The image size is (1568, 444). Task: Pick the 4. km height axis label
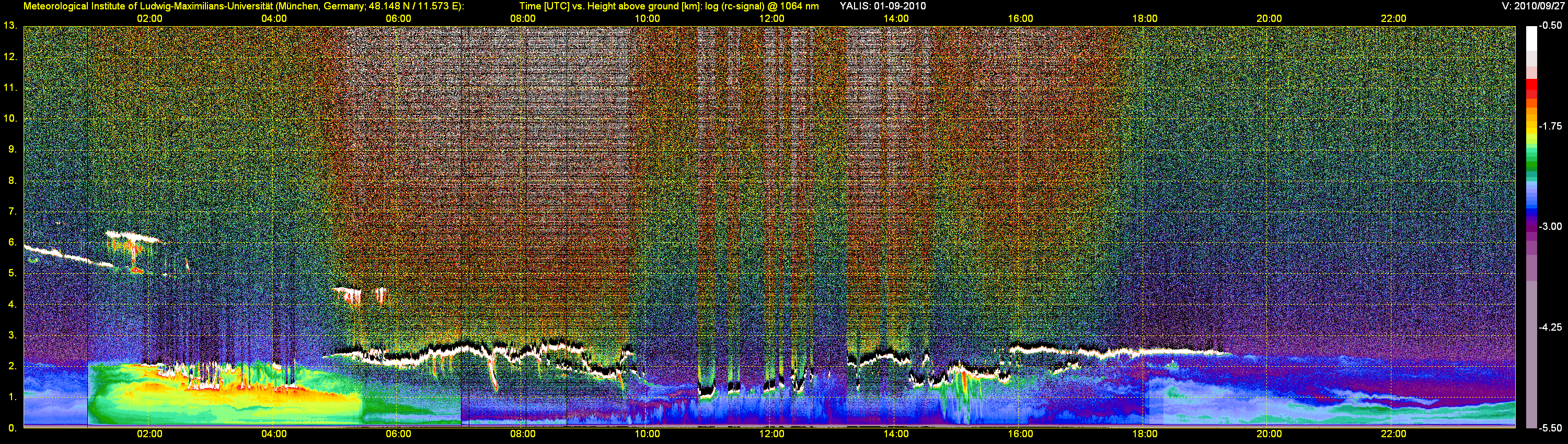(x=12, y=304)
